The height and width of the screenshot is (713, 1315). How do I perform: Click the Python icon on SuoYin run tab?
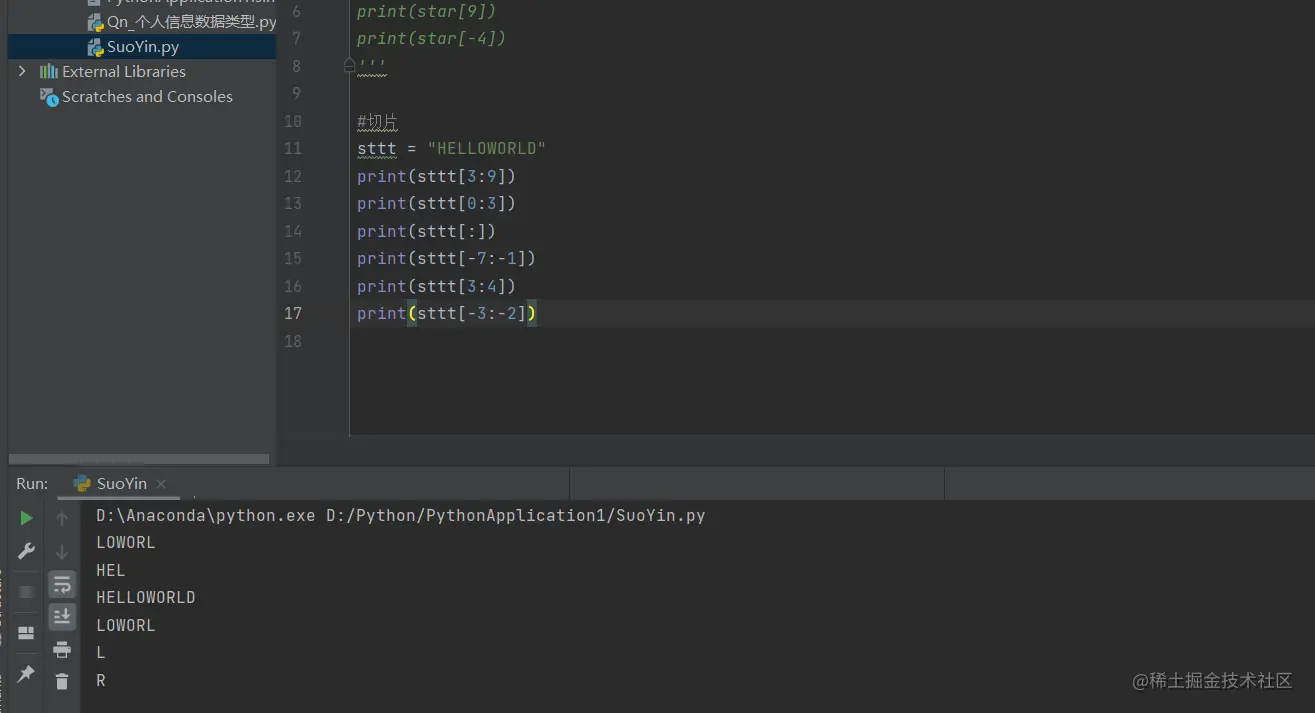82,484
